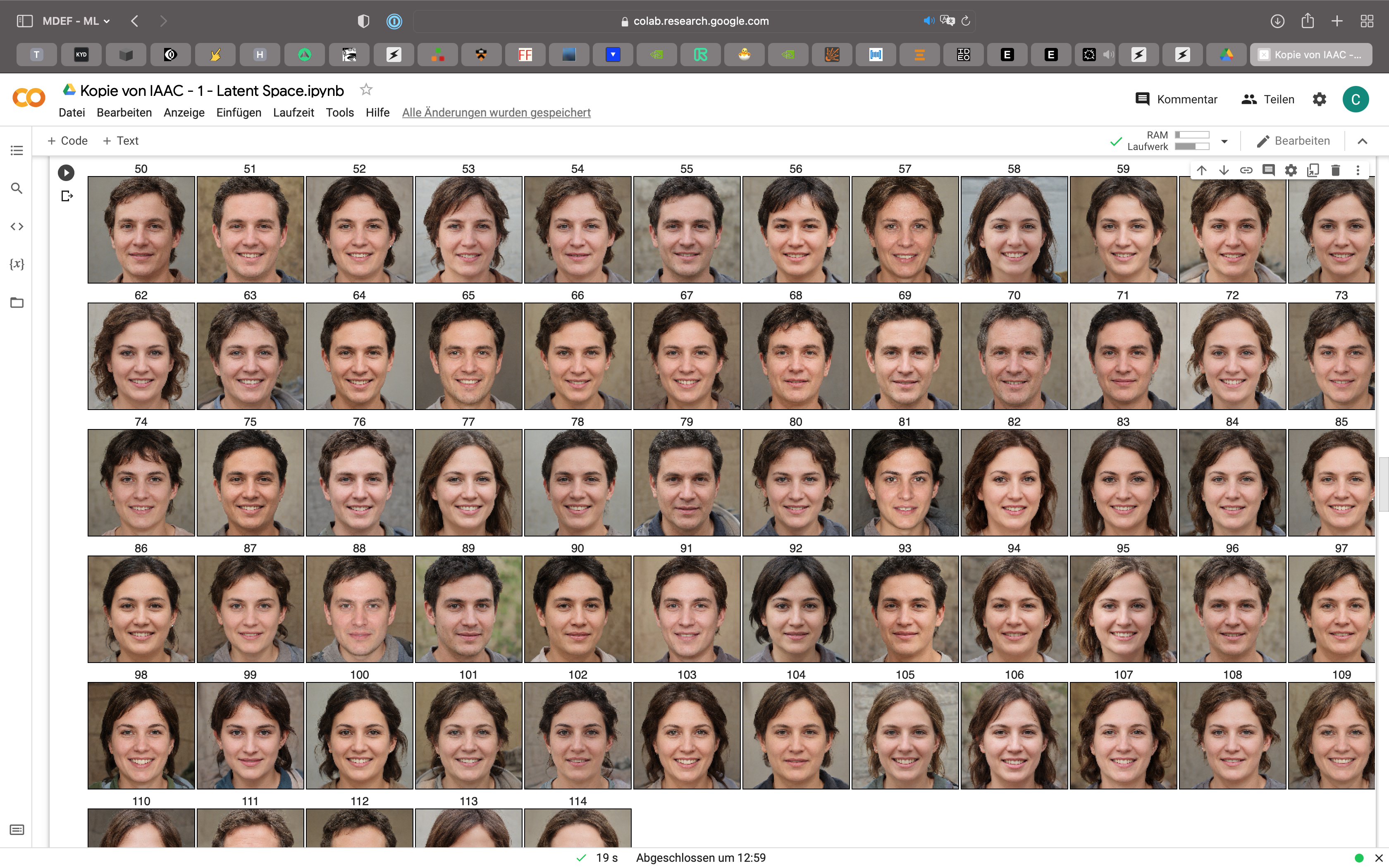Open the variables inspector icon

point(17,264)
